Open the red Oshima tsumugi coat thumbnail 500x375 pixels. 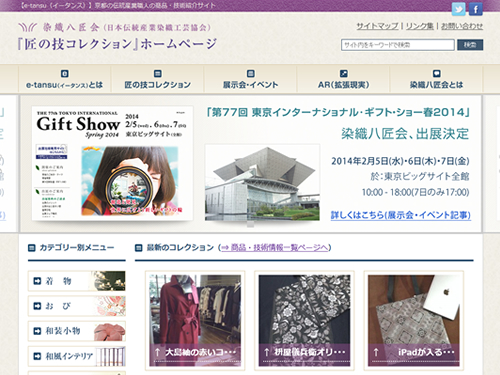click(x=195, y=320)
